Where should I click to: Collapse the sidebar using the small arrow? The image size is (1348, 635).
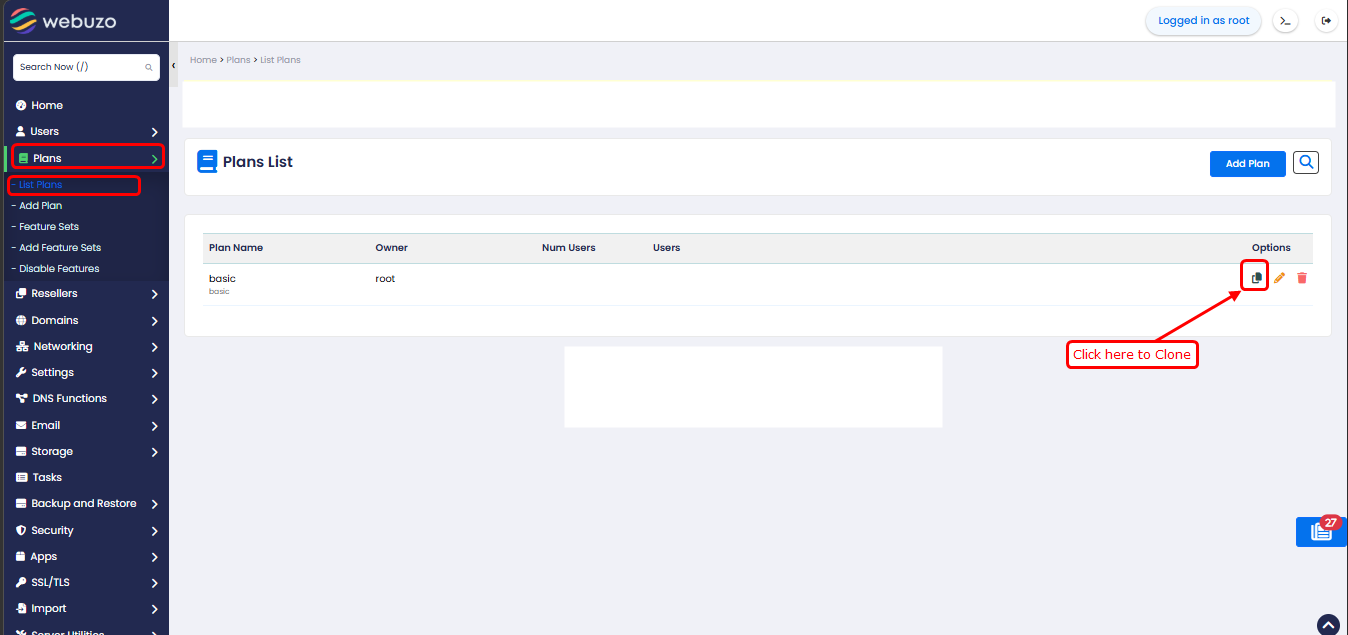[x=173, y=66]
